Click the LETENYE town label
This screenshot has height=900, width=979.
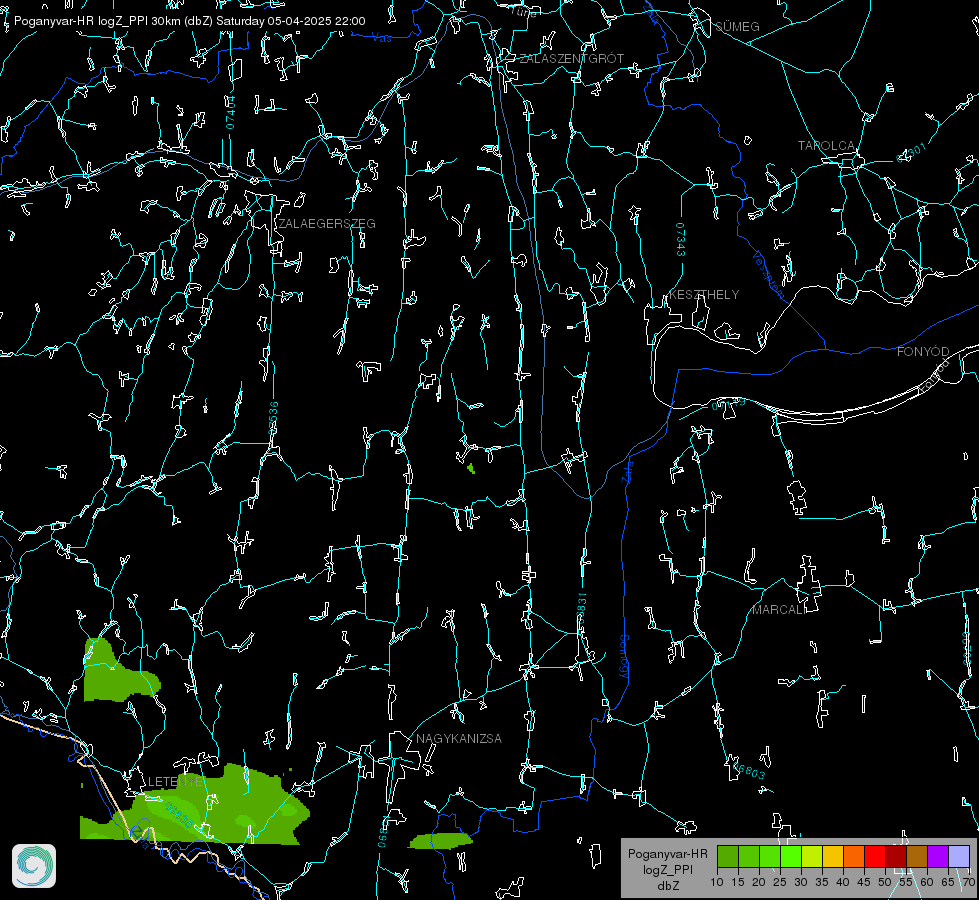coord(175,781)
